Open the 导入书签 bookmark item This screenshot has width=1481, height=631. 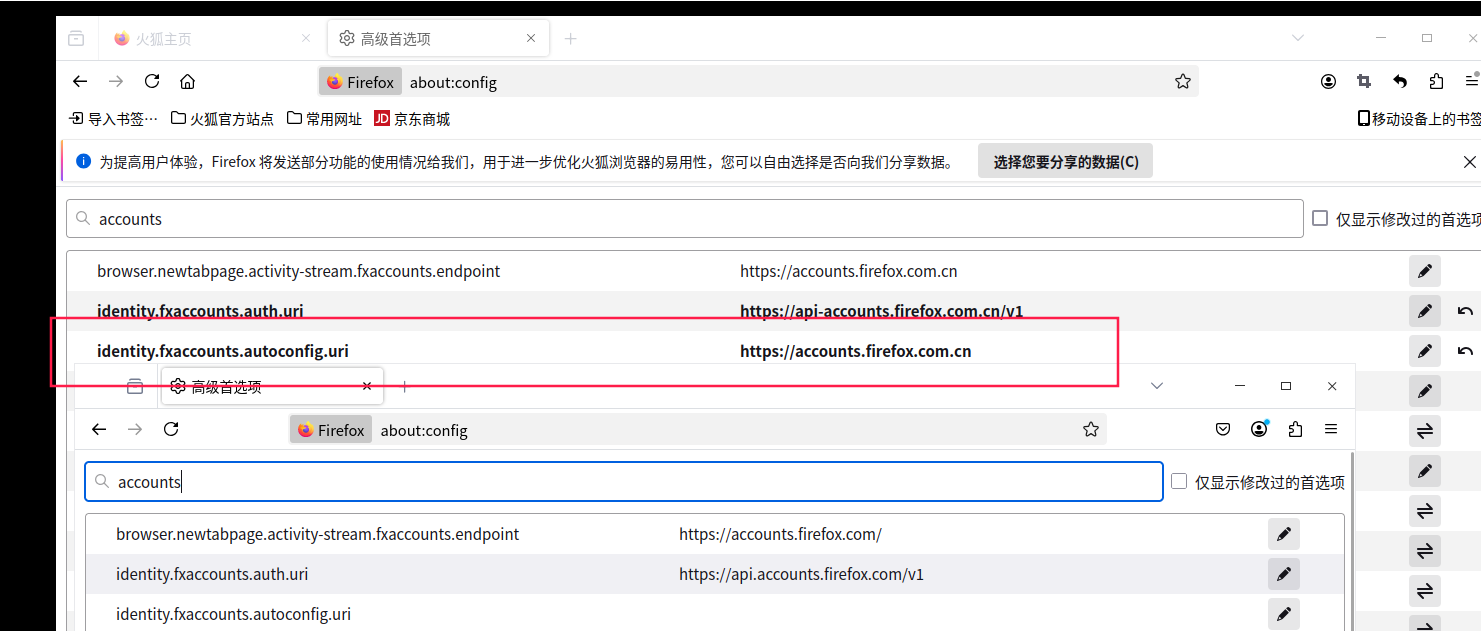(113, 119)
